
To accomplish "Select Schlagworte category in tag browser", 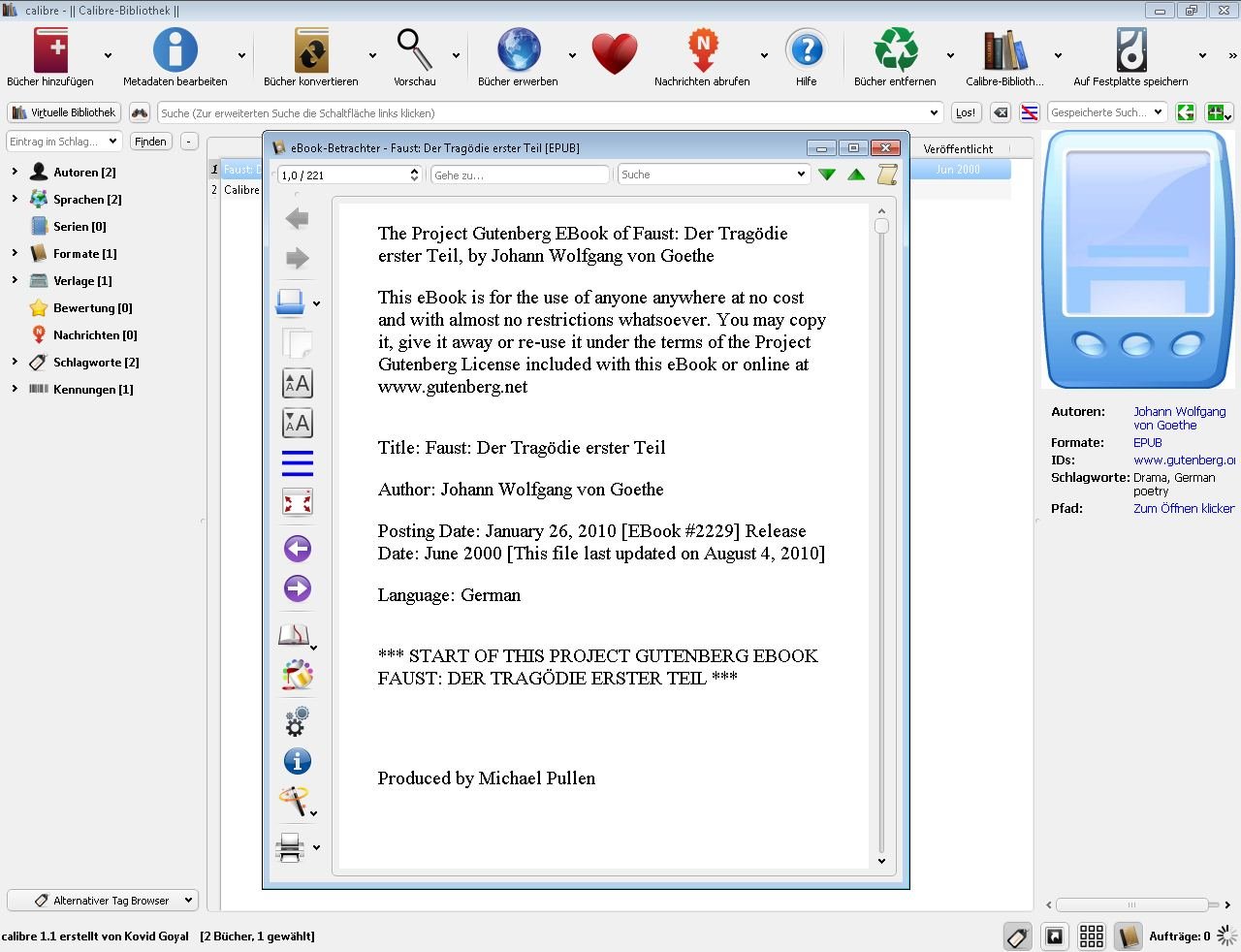I will pyautogui.click(x=95, y=362).
